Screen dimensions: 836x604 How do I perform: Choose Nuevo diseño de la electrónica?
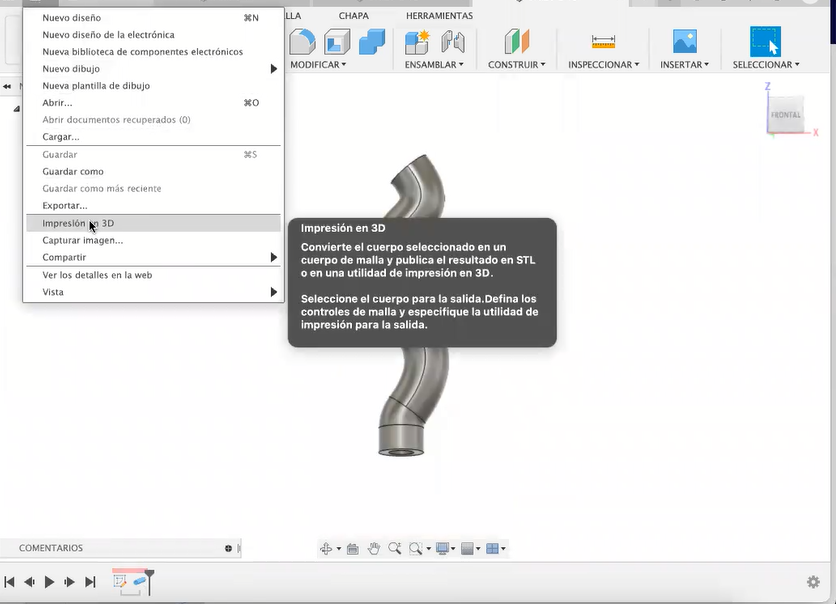(x=154, y=35)
